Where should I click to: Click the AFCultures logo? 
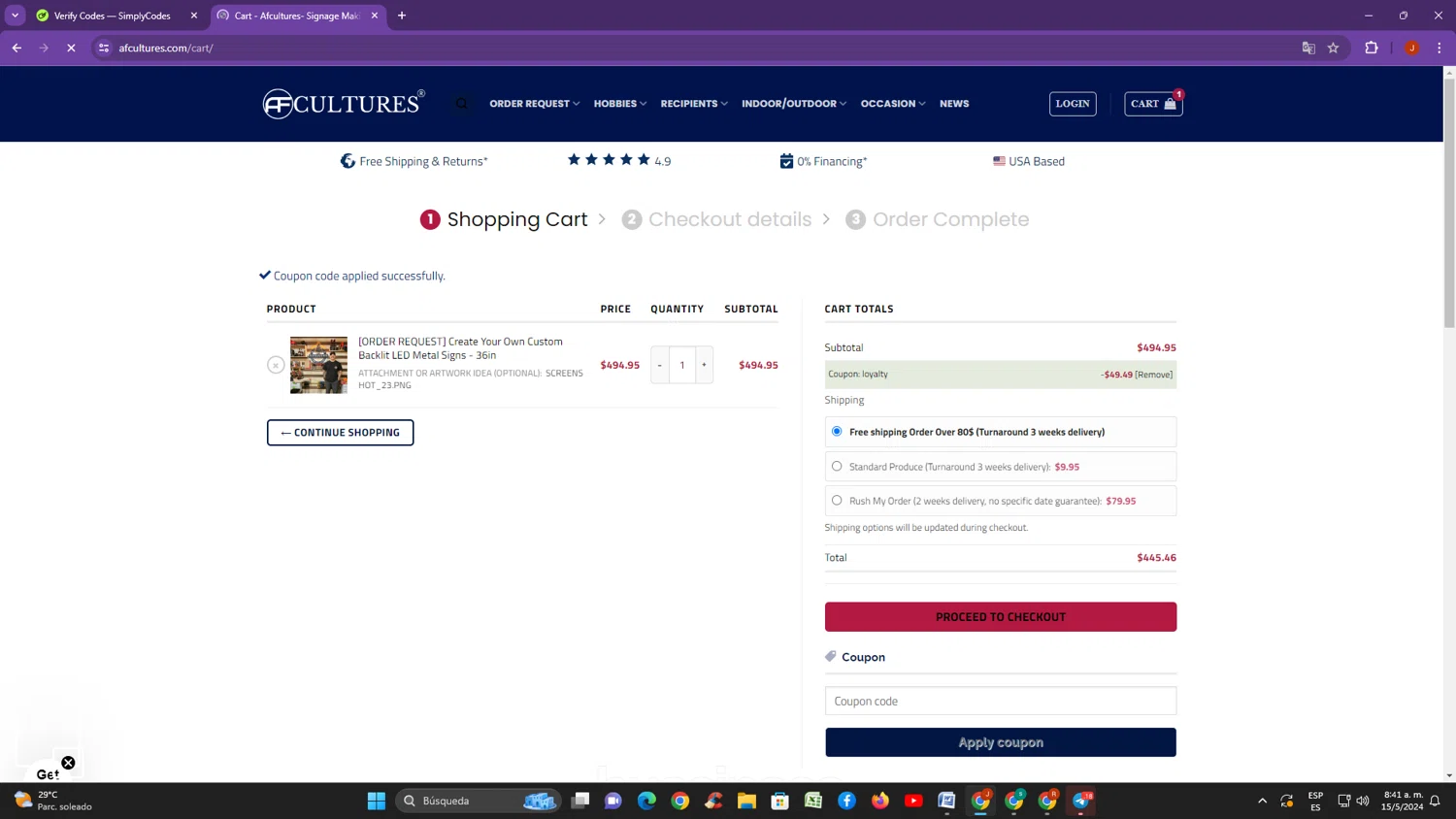(344, 103)
